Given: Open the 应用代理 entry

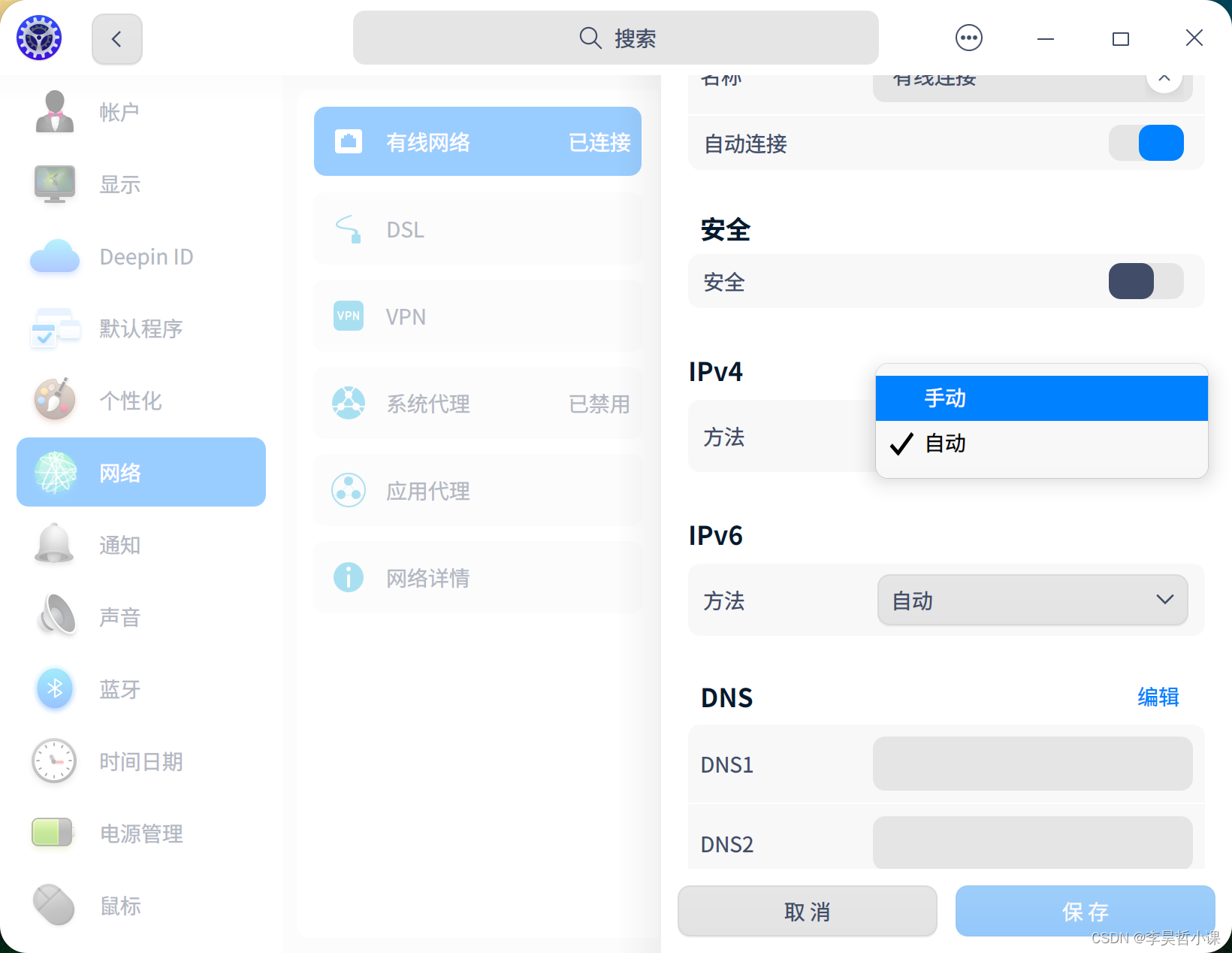Looking at the screenshot, I should pyautogui.click(x=478, y=490).
